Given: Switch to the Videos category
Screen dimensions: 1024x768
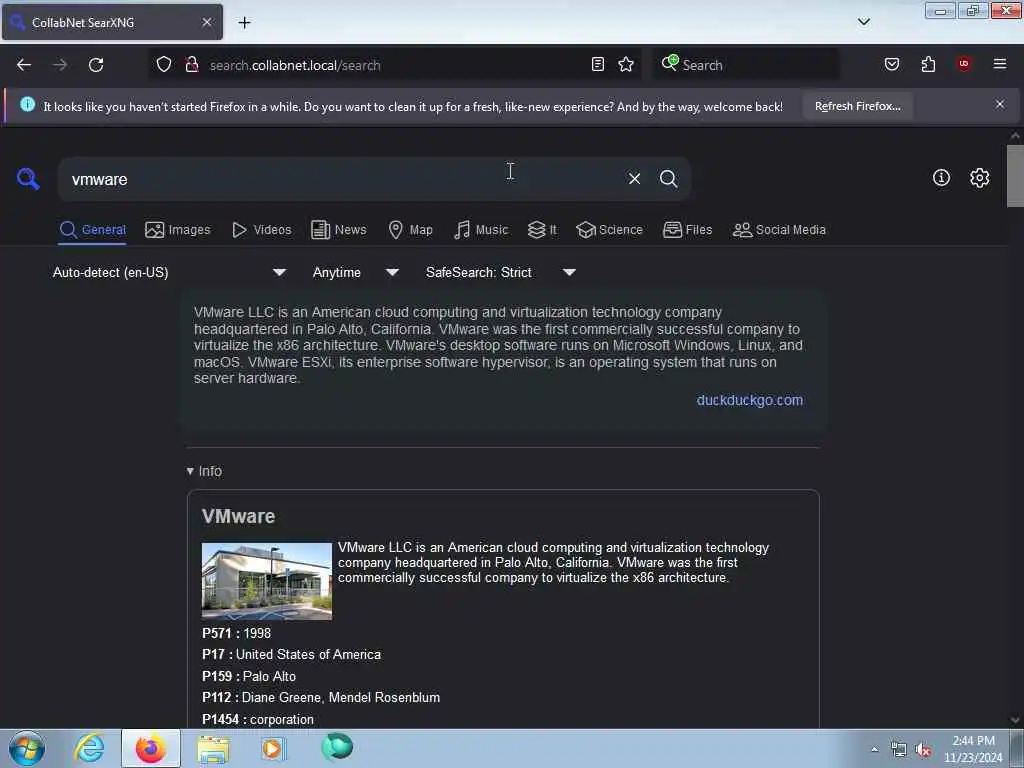Looking at the screenshot, I should coord(261,230).
